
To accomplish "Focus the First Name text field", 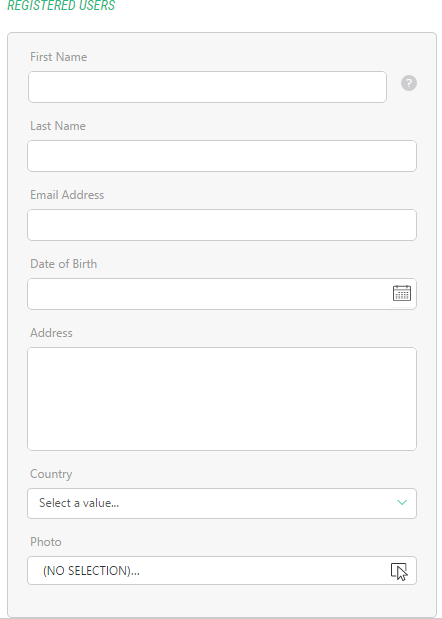I will click(x=207, y=87).
